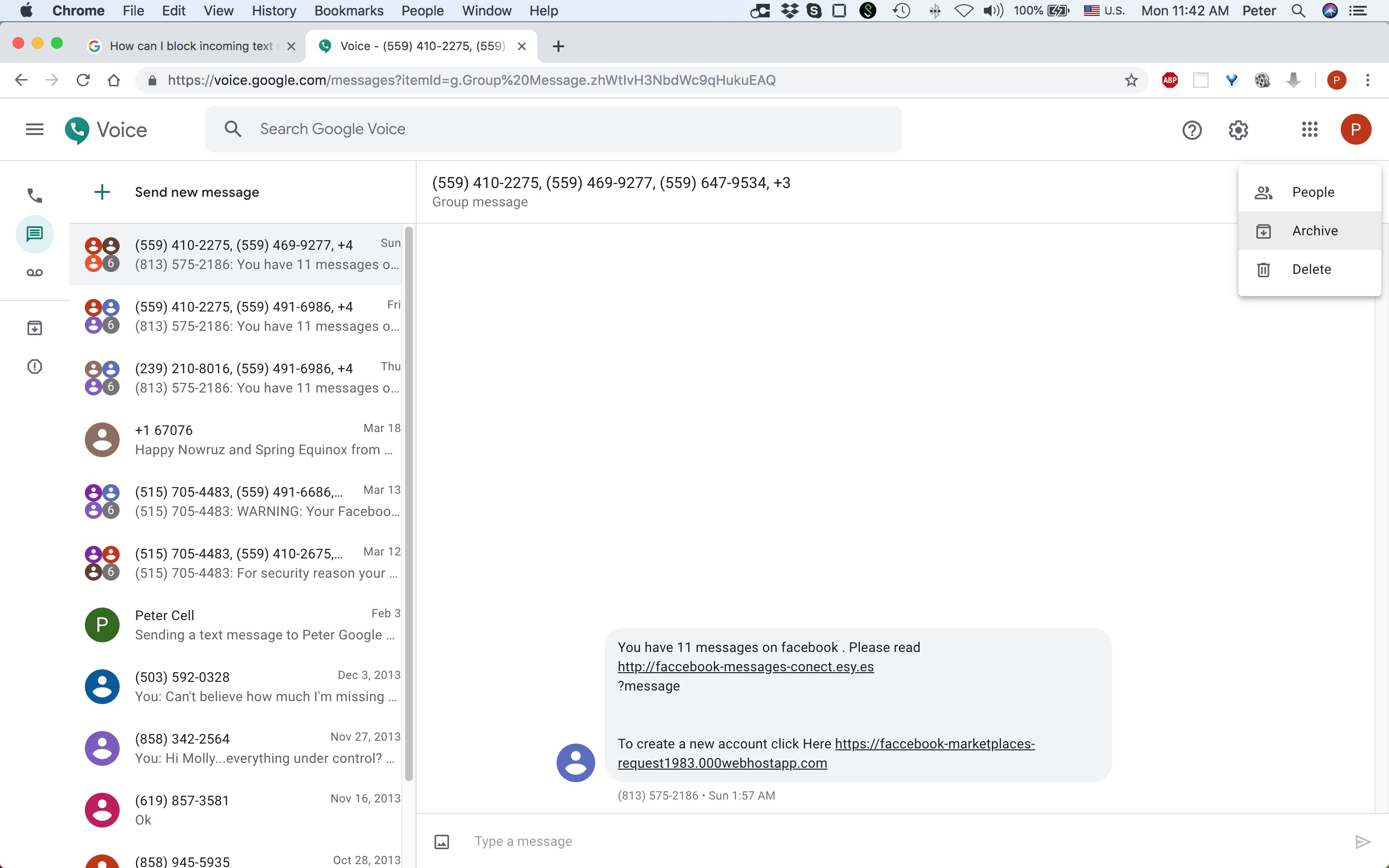The width and height of the screenshot is (1389, 868).
Task: Open macOS Notification Center
Action: pos(1358,10)
